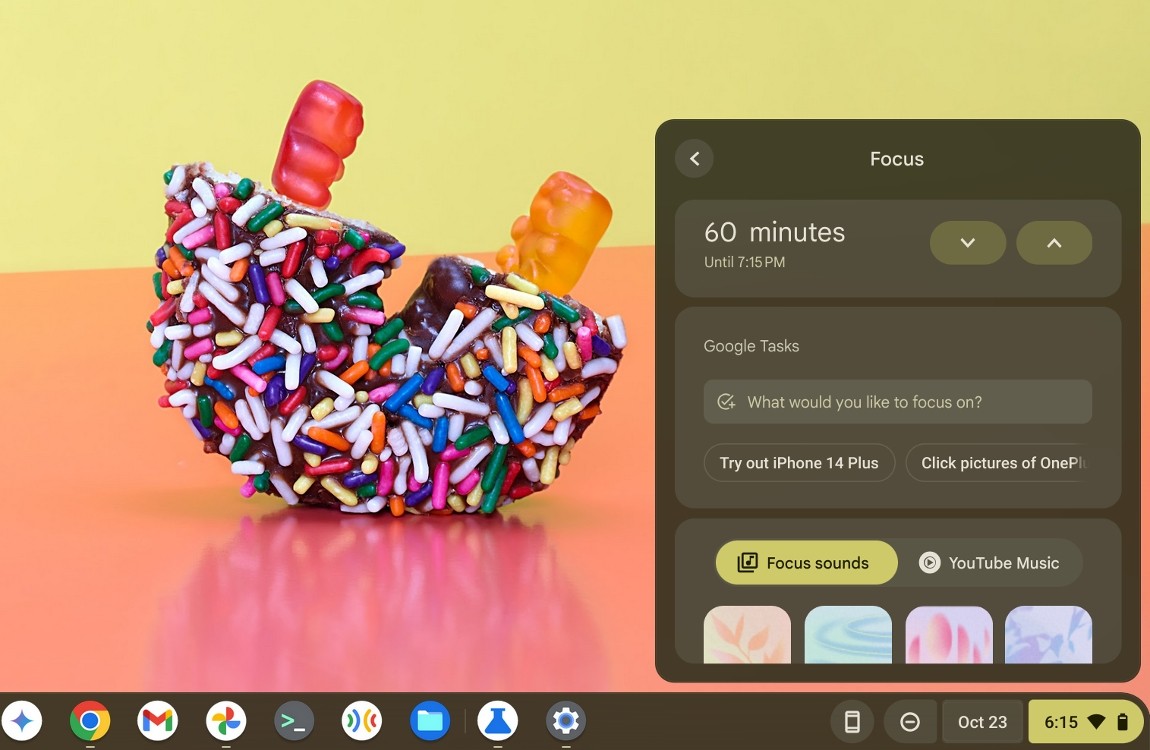The image size is (1150, 750).
Task: Click the add-task check icon in input
Action: [725, 402]
